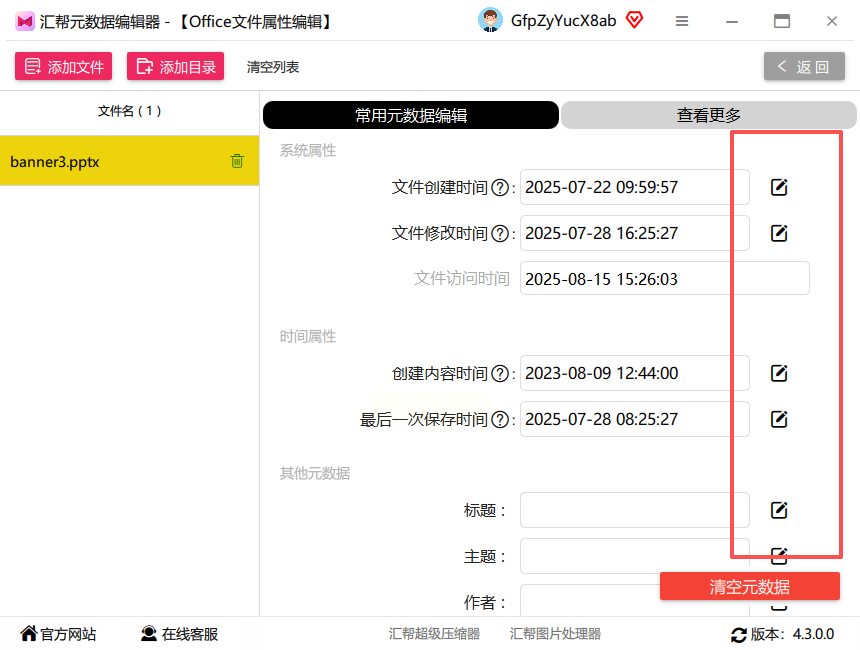Image resolution: width=860 pixels, height=650 pixels.
Task: Click the version refresh icon
Action: [738, 635]
